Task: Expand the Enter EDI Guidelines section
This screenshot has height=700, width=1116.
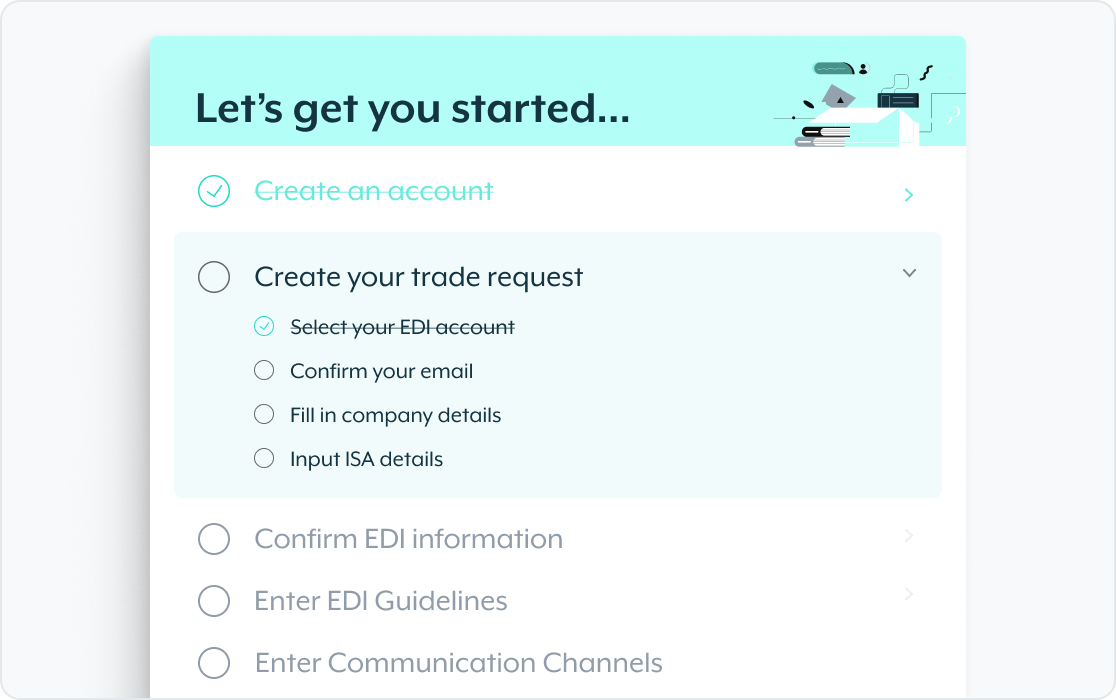Action: 909,594
